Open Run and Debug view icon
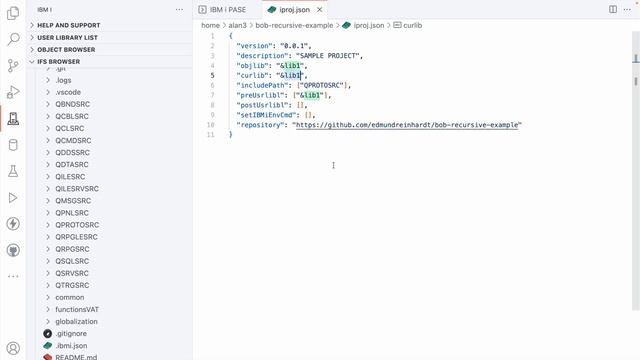Screen dimensions: 640x360 13,92
